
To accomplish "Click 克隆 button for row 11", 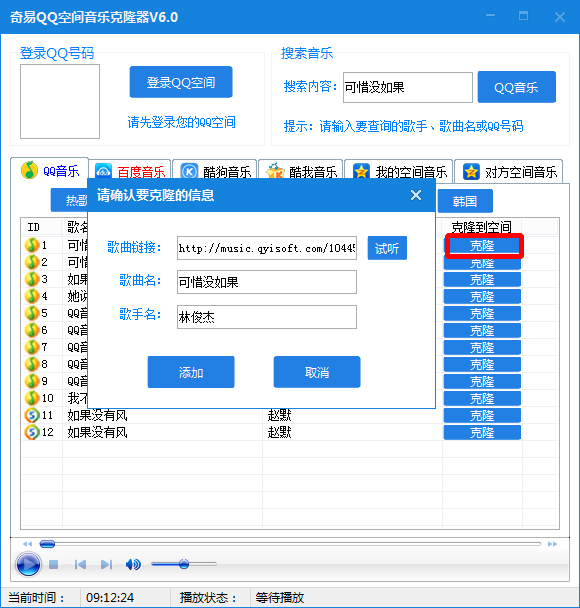I will tap(482, 416).
